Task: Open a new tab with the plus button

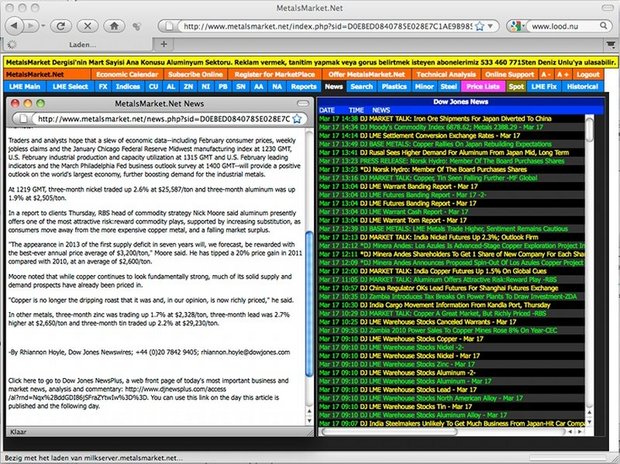Action: click(164, 44)
